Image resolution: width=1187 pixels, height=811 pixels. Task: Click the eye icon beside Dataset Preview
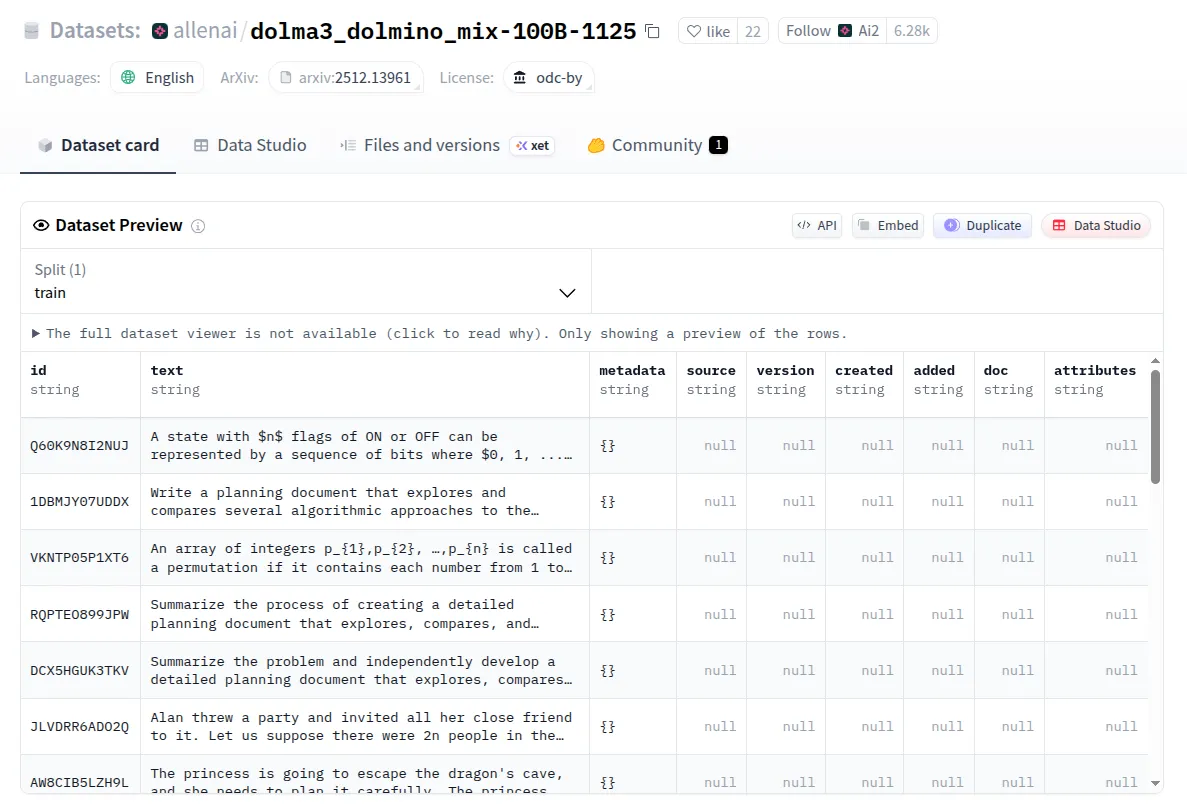pos(41,225)
